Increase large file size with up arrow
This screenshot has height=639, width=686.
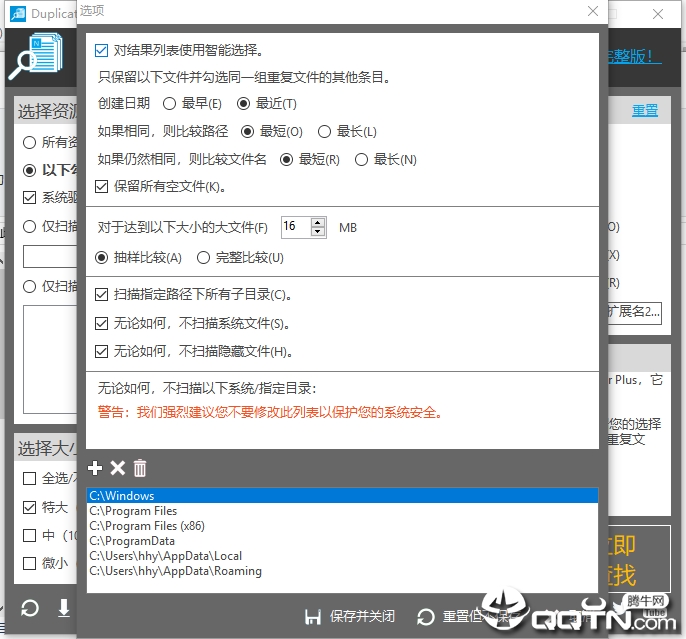point(318,222)
